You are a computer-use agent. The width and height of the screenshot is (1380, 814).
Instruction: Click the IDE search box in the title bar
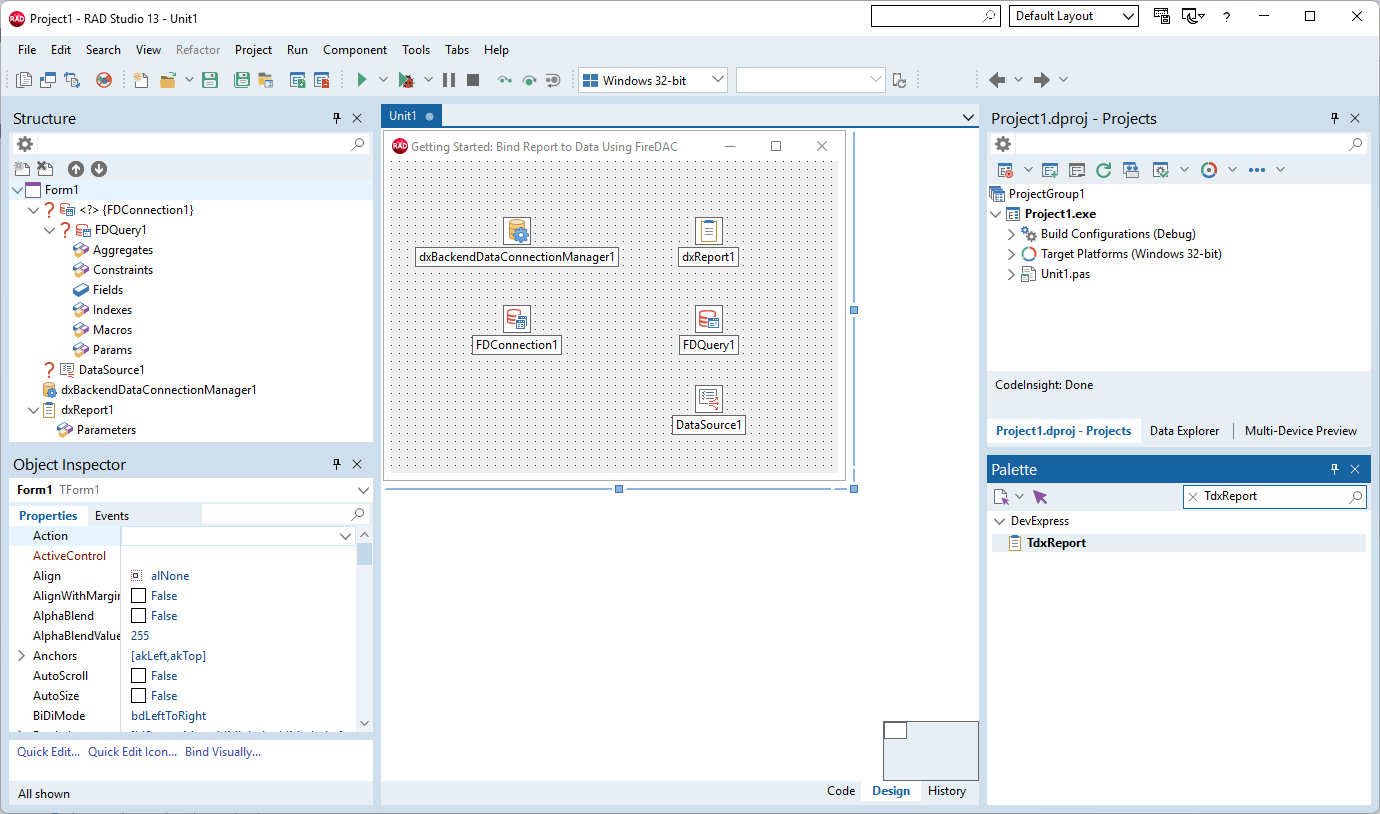[930, 16]
